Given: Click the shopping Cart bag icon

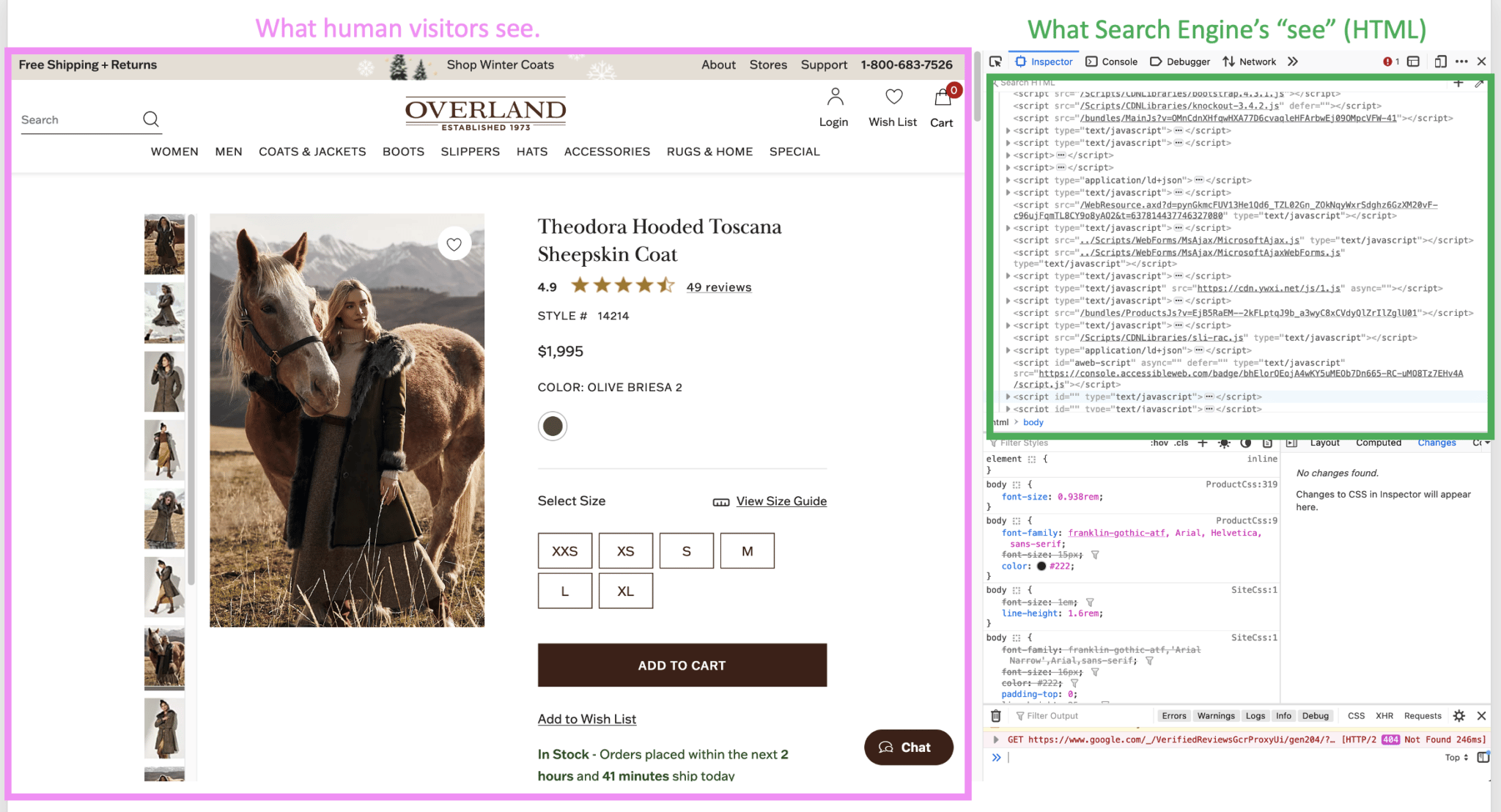Looking at the screenshot, I should click(x=942, y=97).
